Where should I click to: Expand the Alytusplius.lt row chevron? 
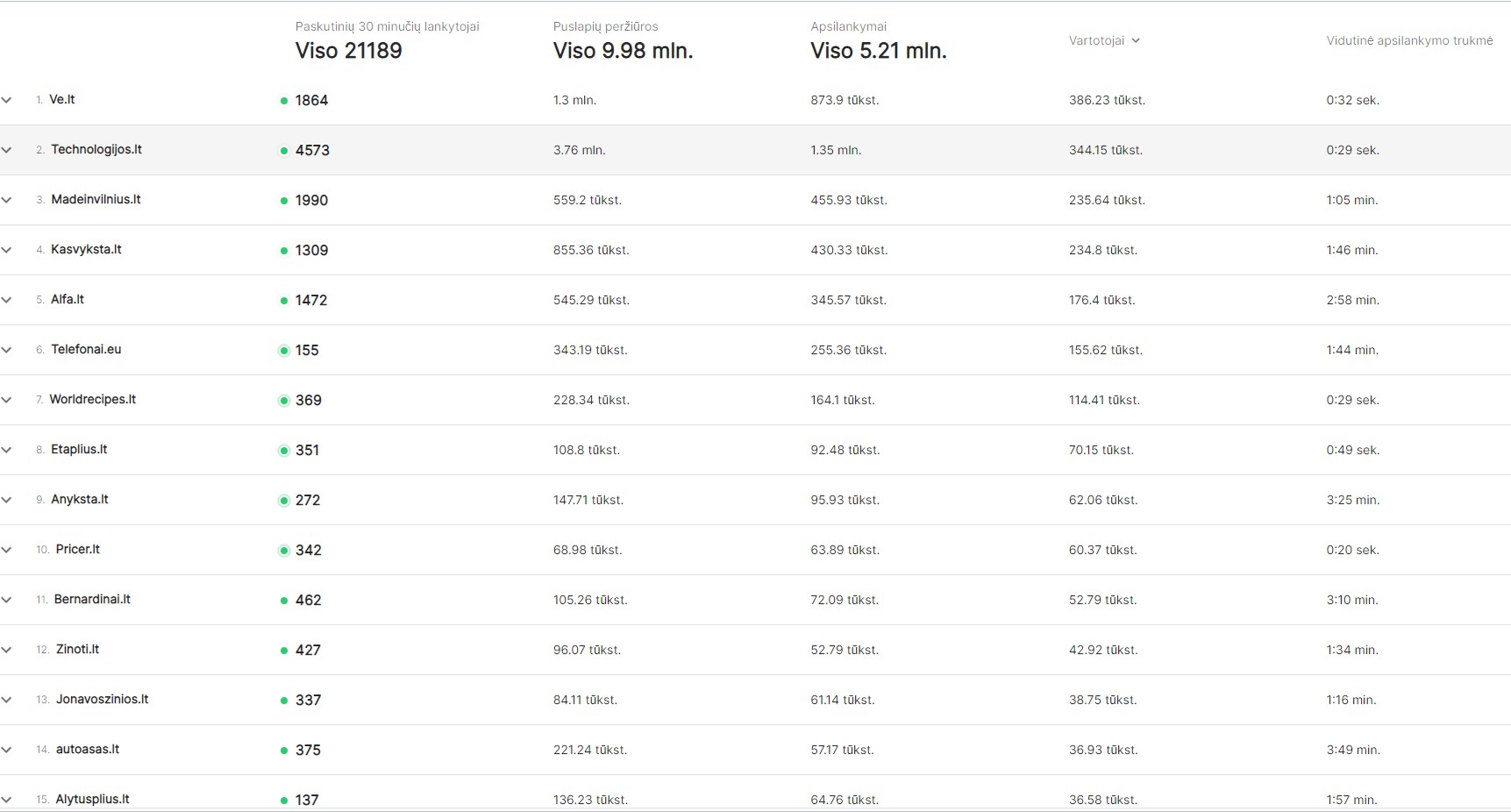click(x=6, y=800)
